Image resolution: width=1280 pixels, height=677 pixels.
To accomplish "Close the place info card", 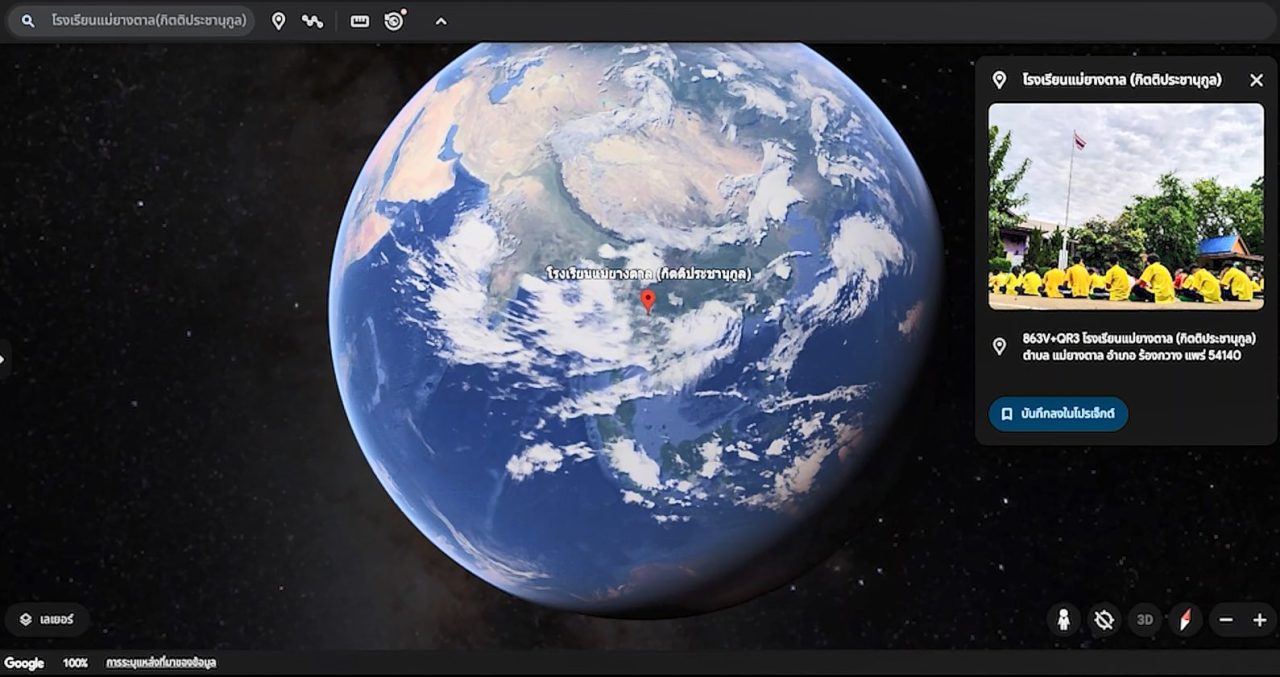I will tap(1256, 80).
